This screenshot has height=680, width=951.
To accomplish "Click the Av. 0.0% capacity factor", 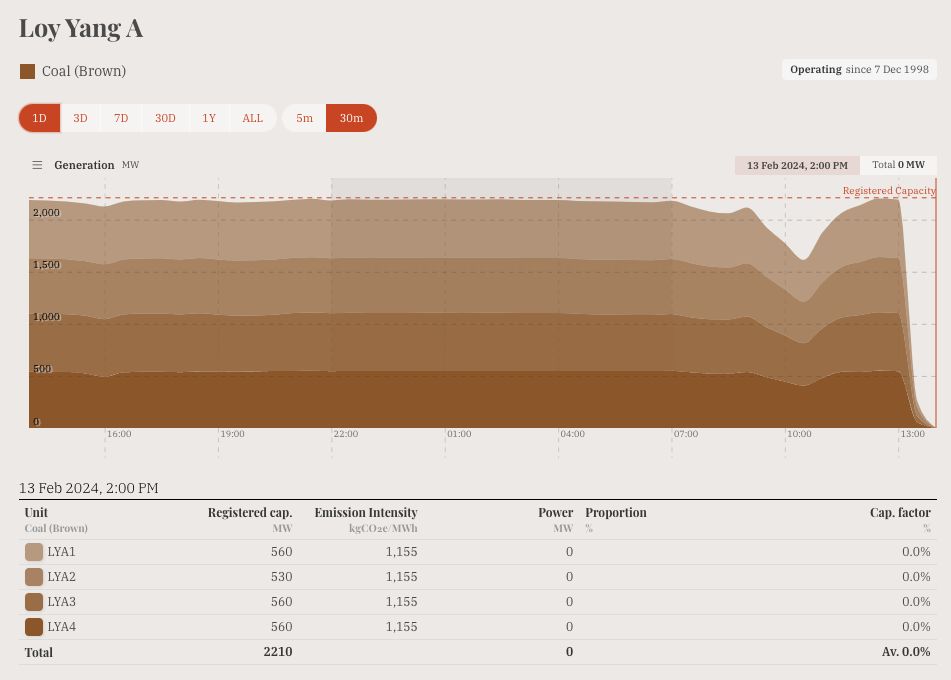I will click(x=906, y=651).
